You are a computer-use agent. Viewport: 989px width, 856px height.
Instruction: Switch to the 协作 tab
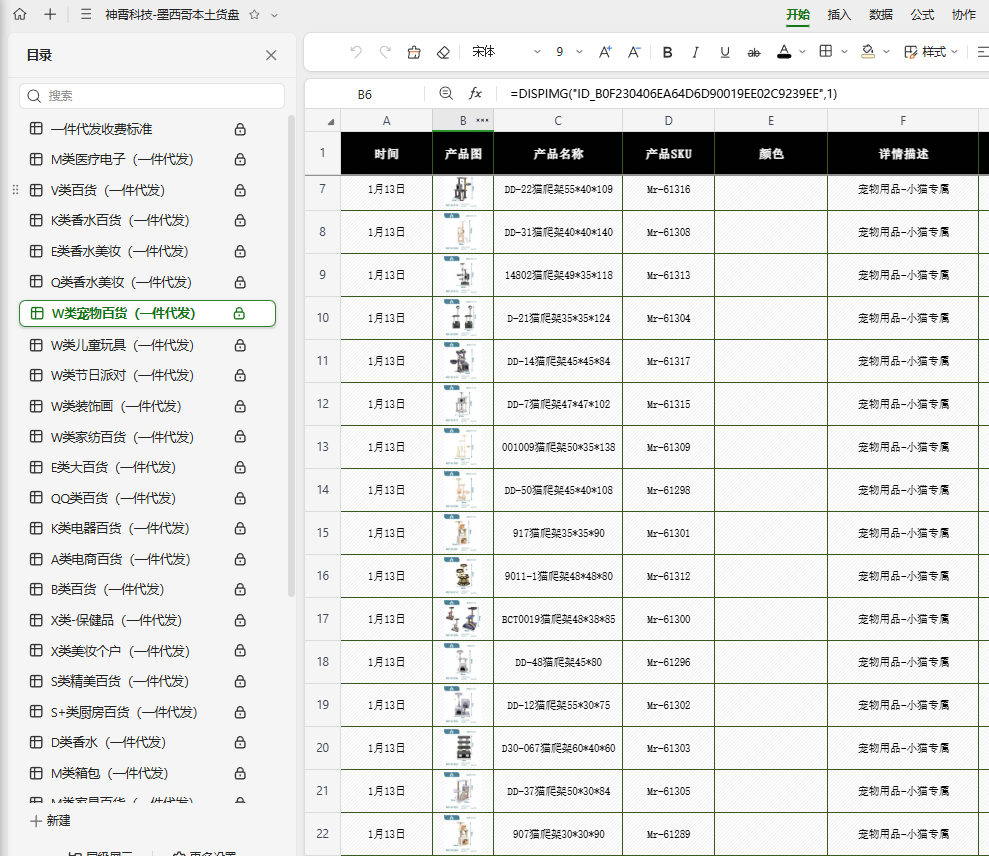[963, 15]
